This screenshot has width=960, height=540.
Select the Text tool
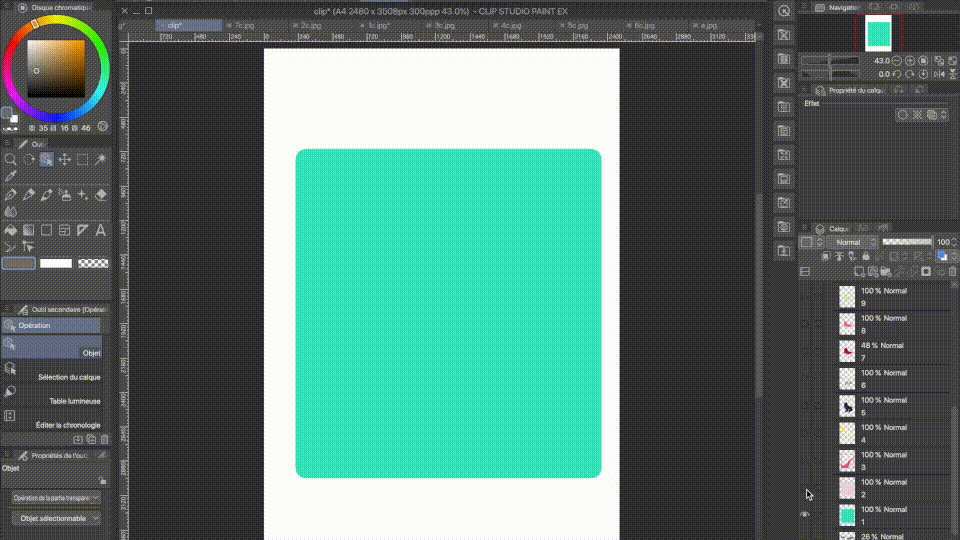(100, 230)
